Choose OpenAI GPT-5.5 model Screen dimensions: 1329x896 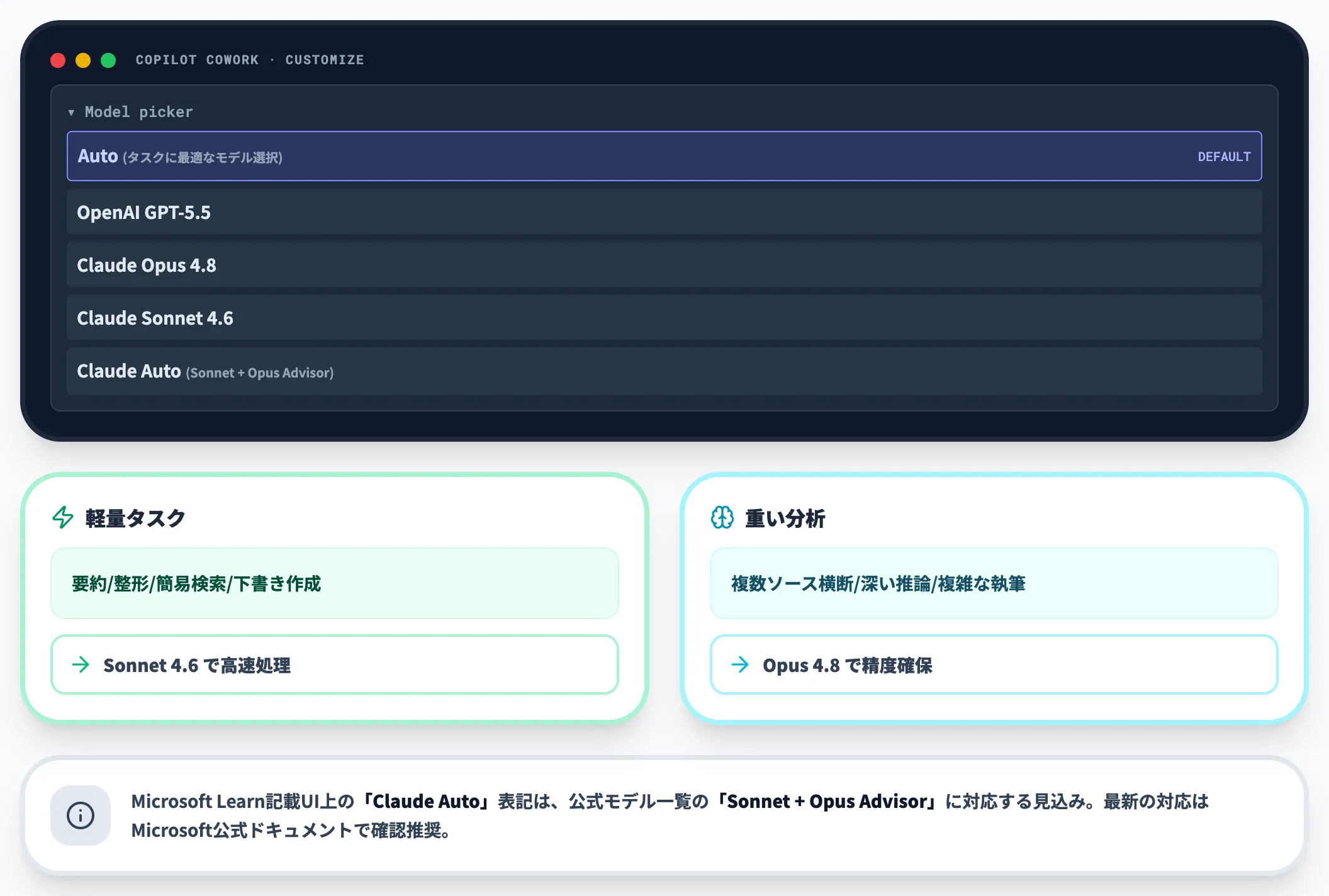[664, 212]
